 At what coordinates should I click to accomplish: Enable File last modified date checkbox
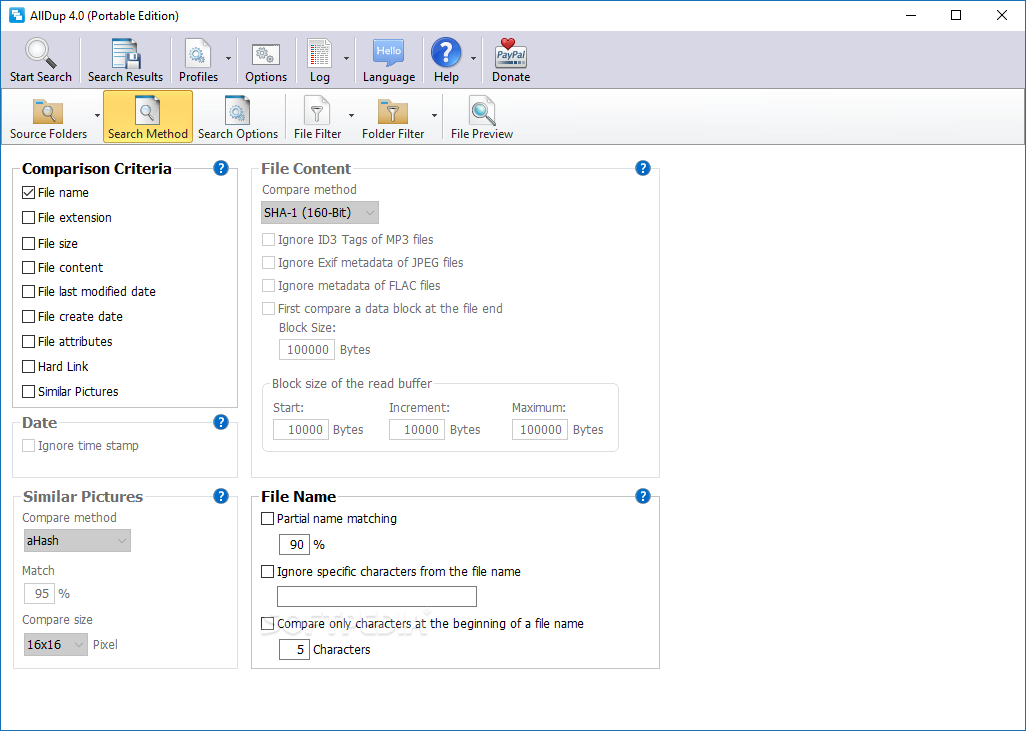(x=28, y=291)
